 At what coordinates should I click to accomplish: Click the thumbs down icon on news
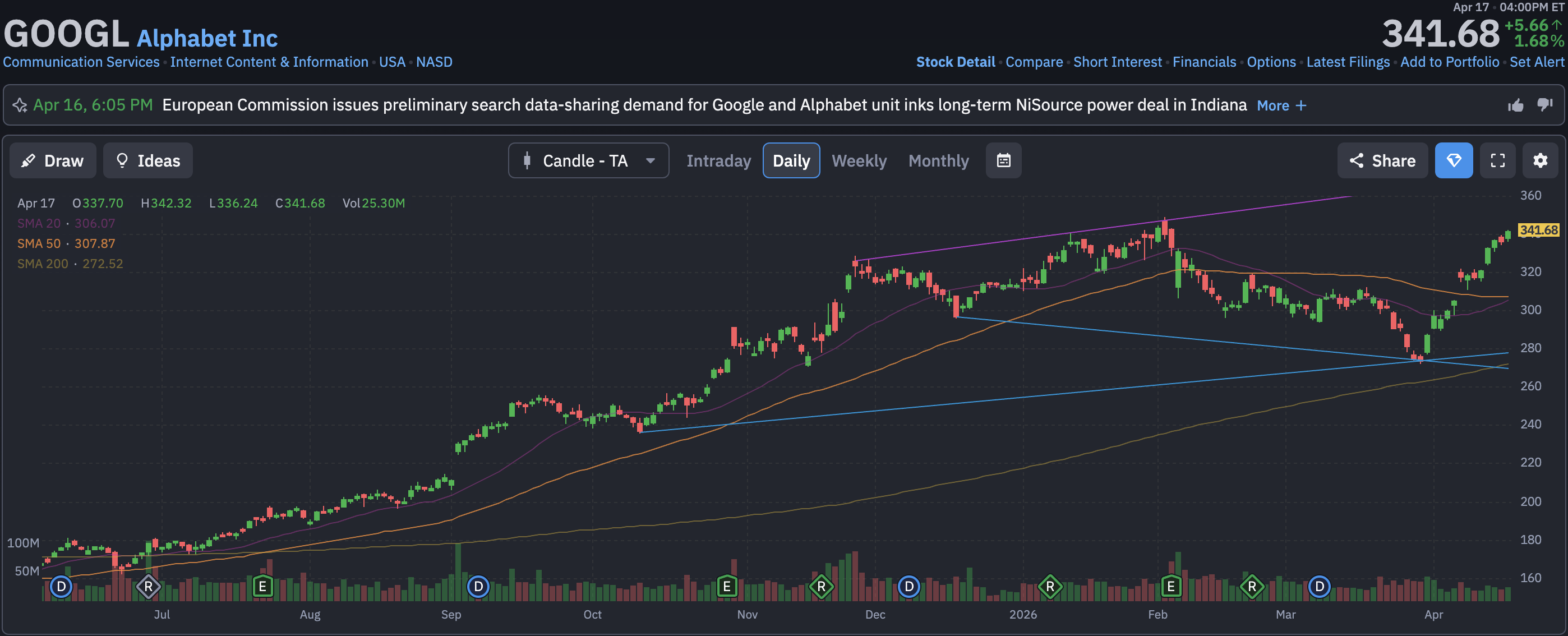1544,105
